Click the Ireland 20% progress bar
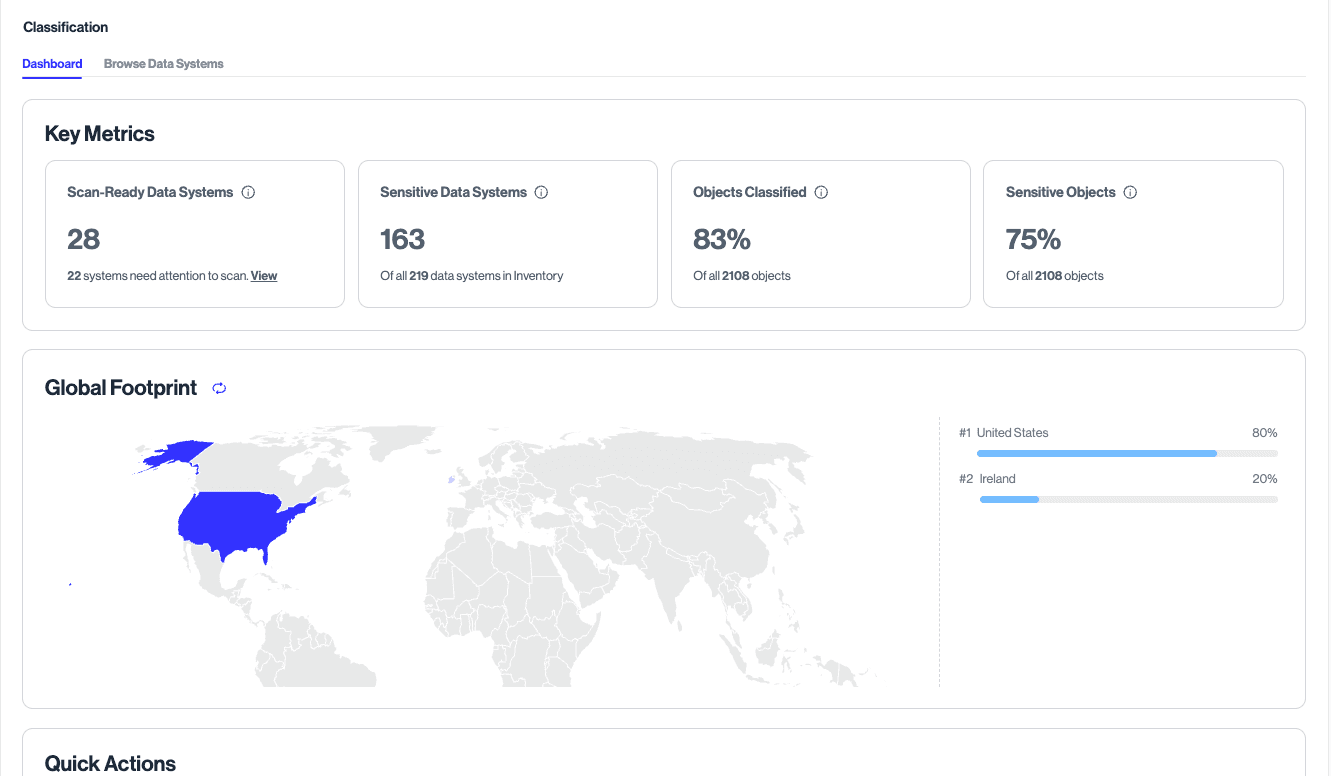 tap(1127, 499)
